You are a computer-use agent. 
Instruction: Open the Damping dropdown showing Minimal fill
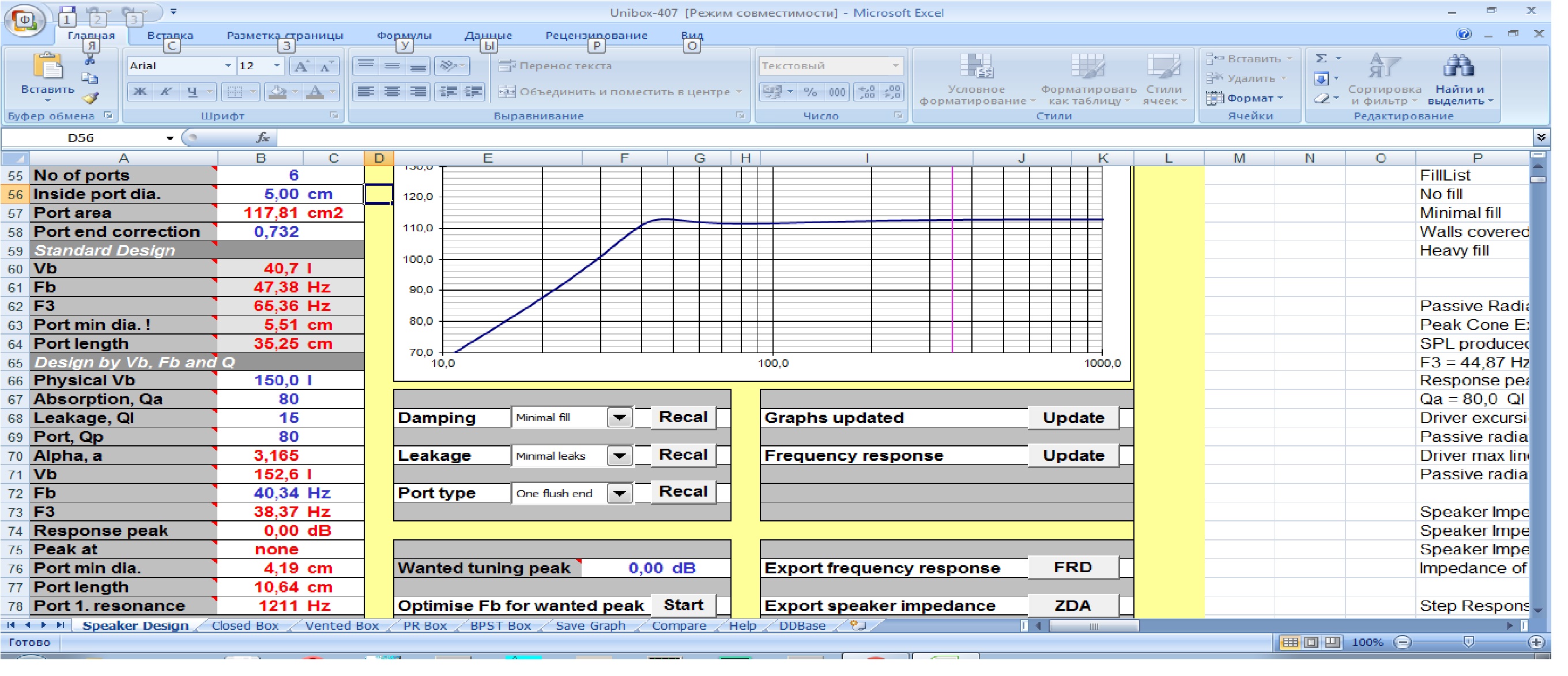pos(620,418)
